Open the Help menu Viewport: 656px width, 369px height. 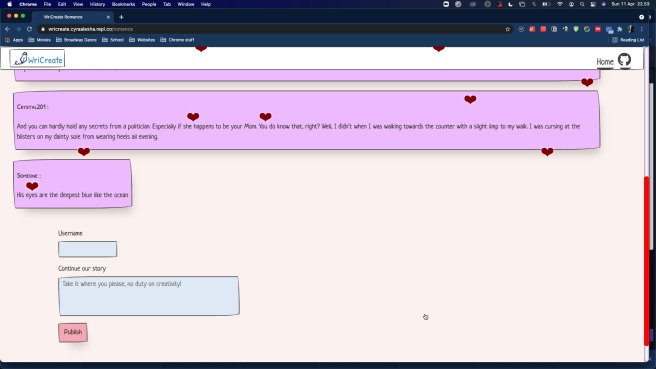point(206,4)
